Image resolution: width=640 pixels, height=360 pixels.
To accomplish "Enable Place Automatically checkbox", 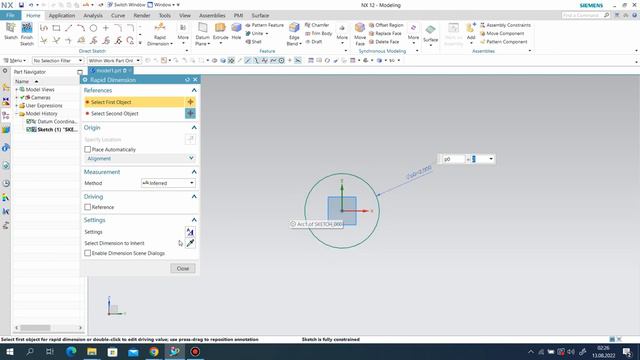I will pyautogui.click(x=87, y=149).
